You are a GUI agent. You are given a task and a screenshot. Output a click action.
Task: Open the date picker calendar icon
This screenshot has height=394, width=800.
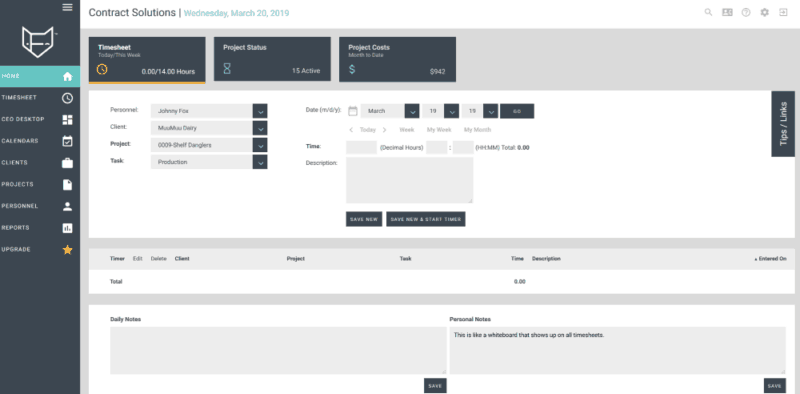tap(353, 111)
